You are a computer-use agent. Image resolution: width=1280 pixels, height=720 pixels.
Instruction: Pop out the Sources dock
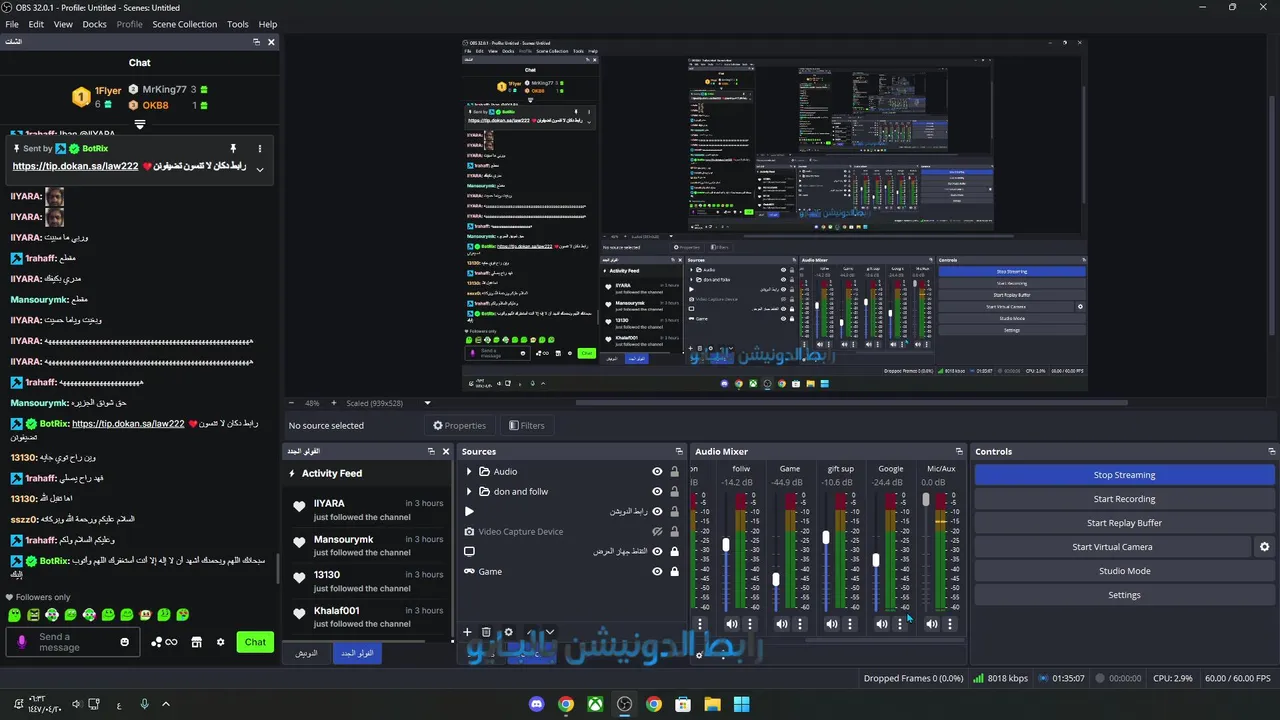tap(679, 452)
